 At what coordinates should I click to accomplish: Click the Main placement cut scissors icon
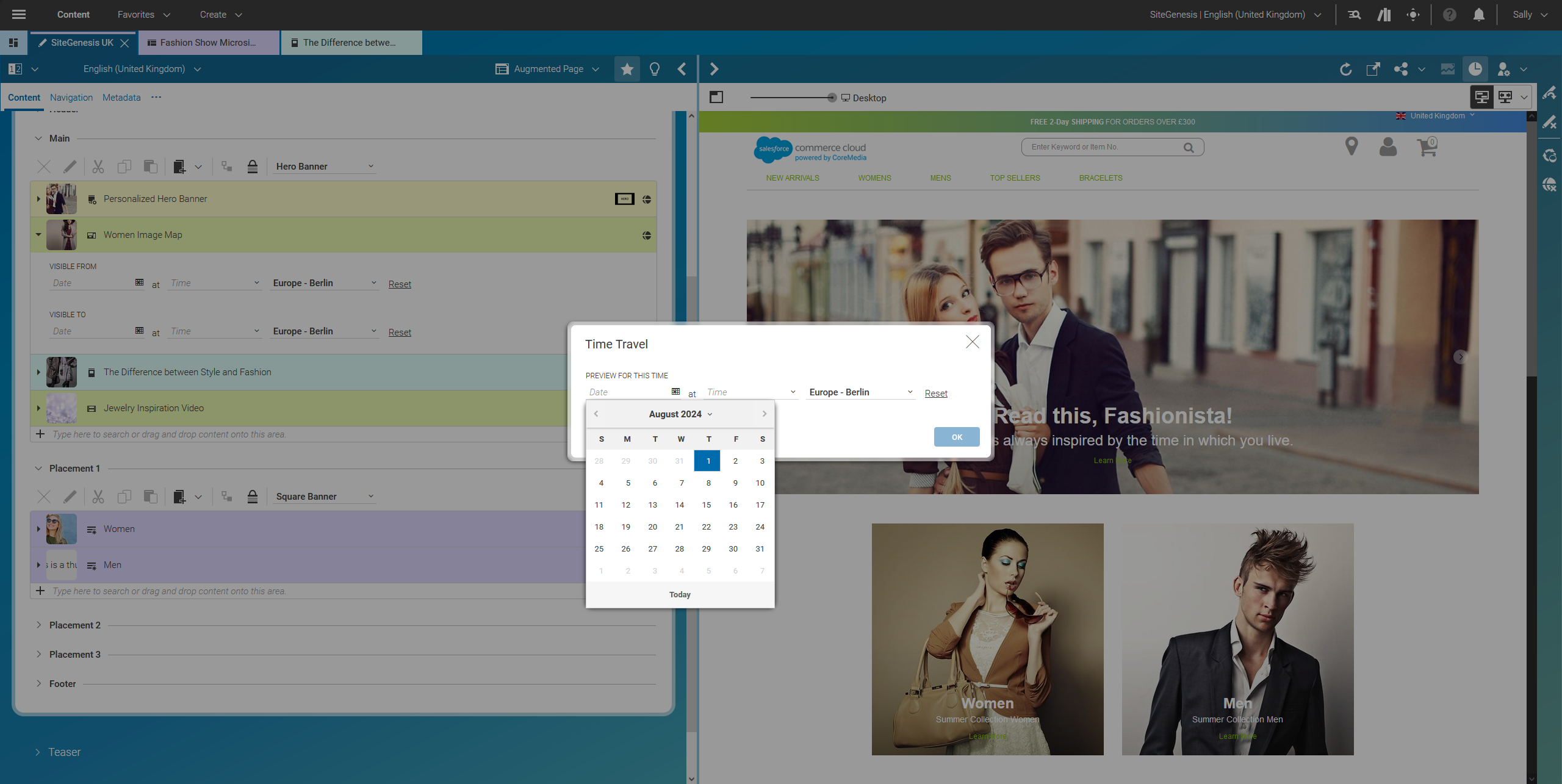[x=98, y=167]
